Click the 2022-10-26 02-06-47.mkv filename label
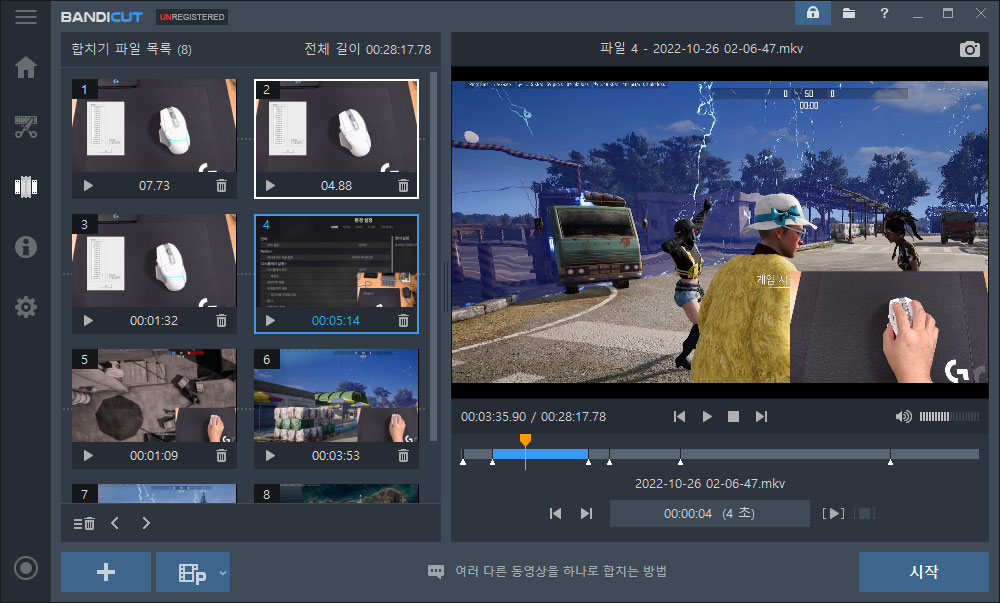Image resolution: width=1000 pixels, height=603 pixels. 710,484
